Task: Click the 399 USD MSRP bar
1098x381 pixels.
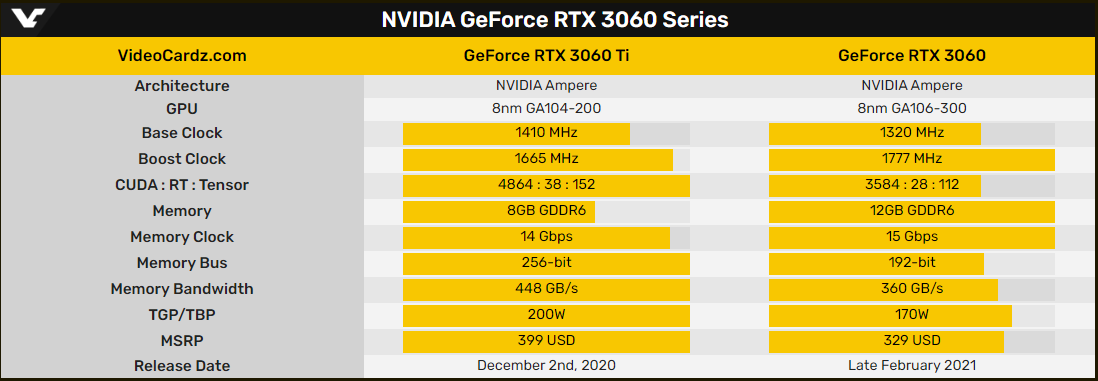Action: pos(546,341)
